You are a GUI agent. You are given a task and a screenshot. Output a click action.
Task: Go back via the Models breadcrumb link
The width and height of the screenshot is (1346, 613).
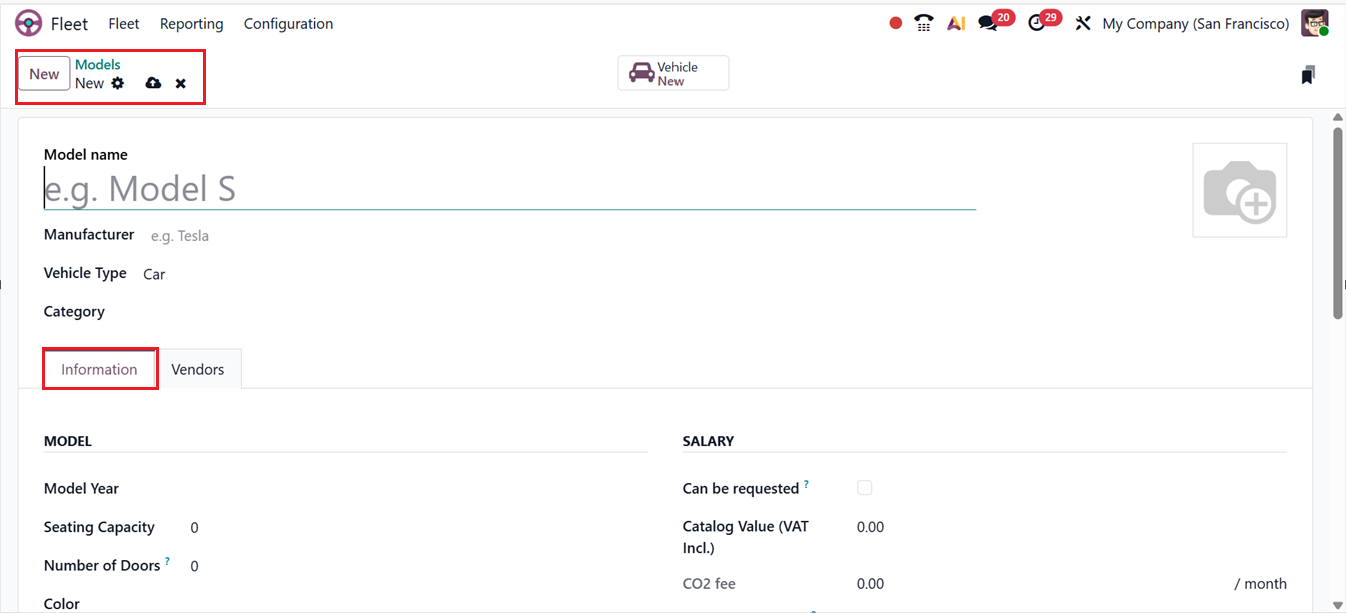[98, 65]
